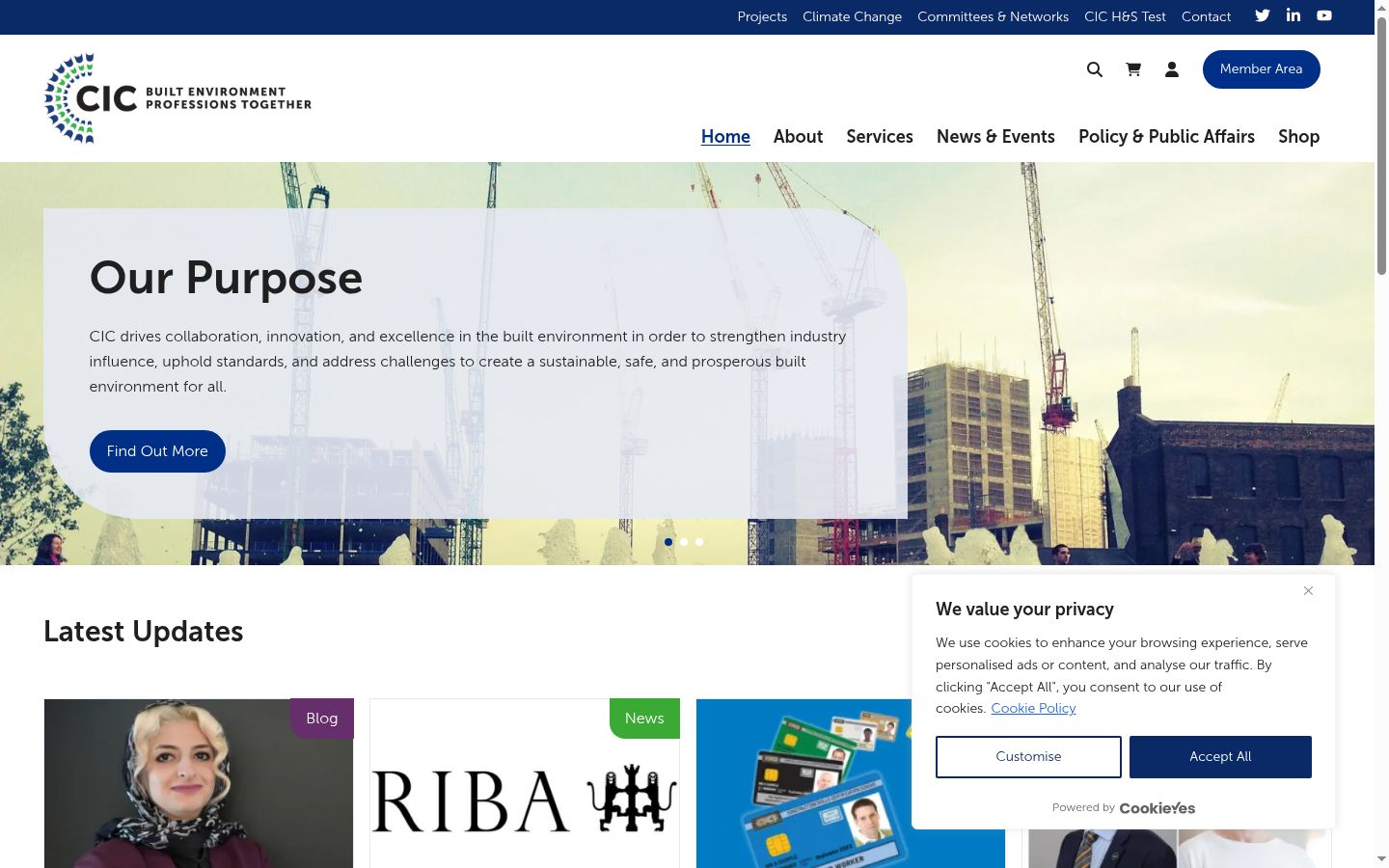Open the RIBA news card
The height and width of the screenshot is (868, 1389).
pos(525,783)
